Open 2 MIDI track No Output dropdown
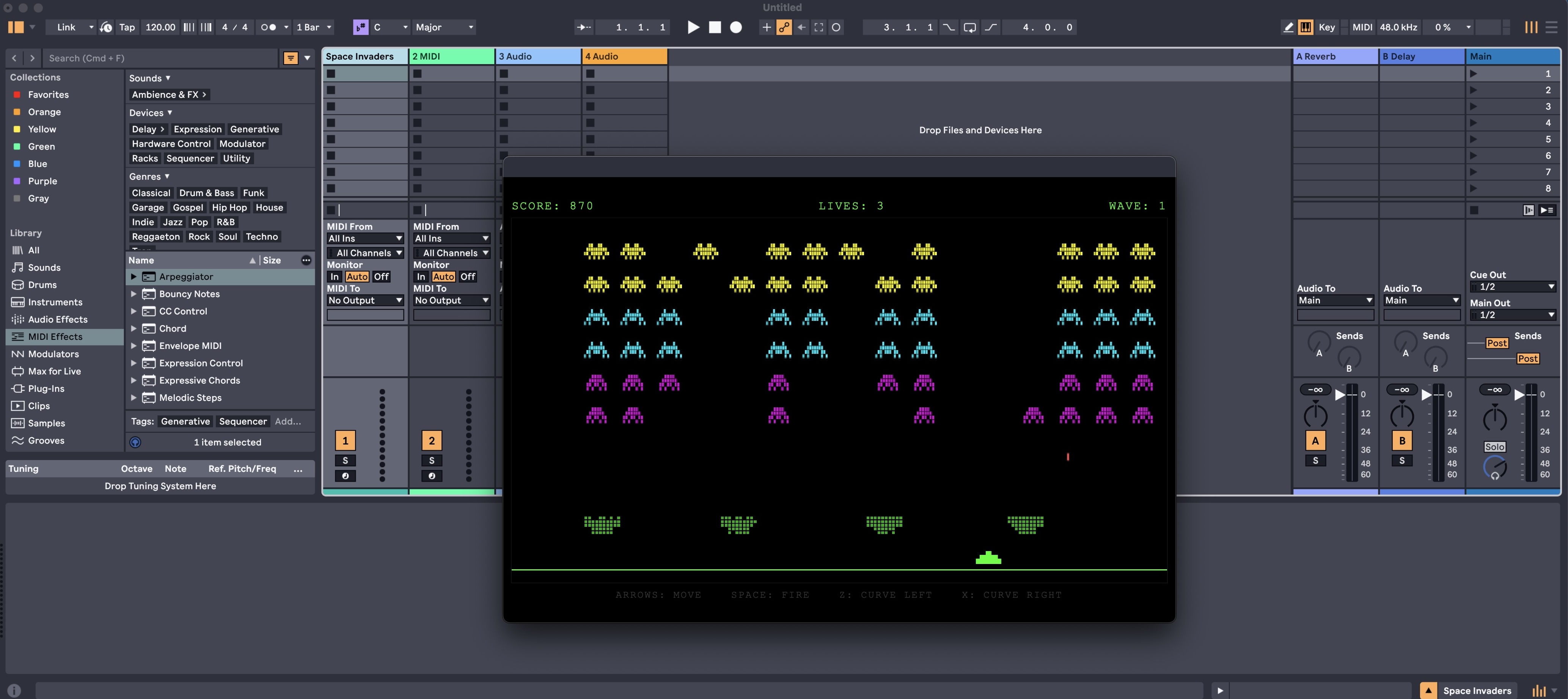Image resolution: width=1568 pixels, height=699 pixels. click(x=452, y=301)
